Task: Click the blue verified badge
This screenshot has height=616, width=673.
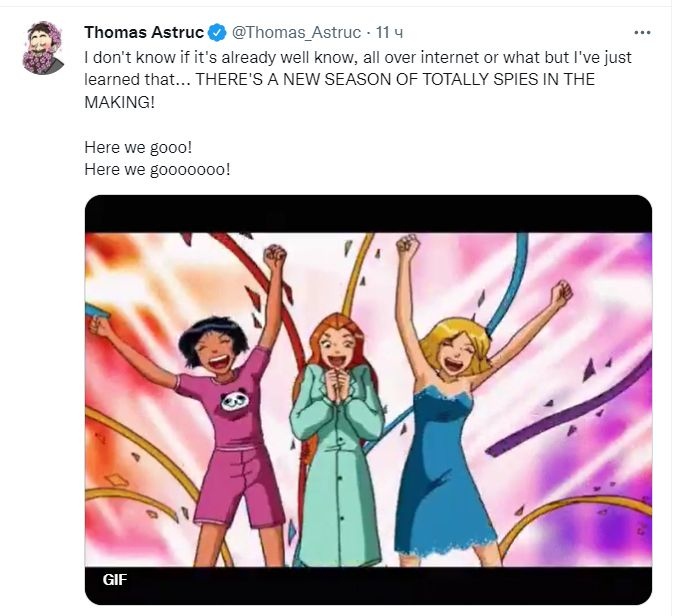Action: [217, 34]
